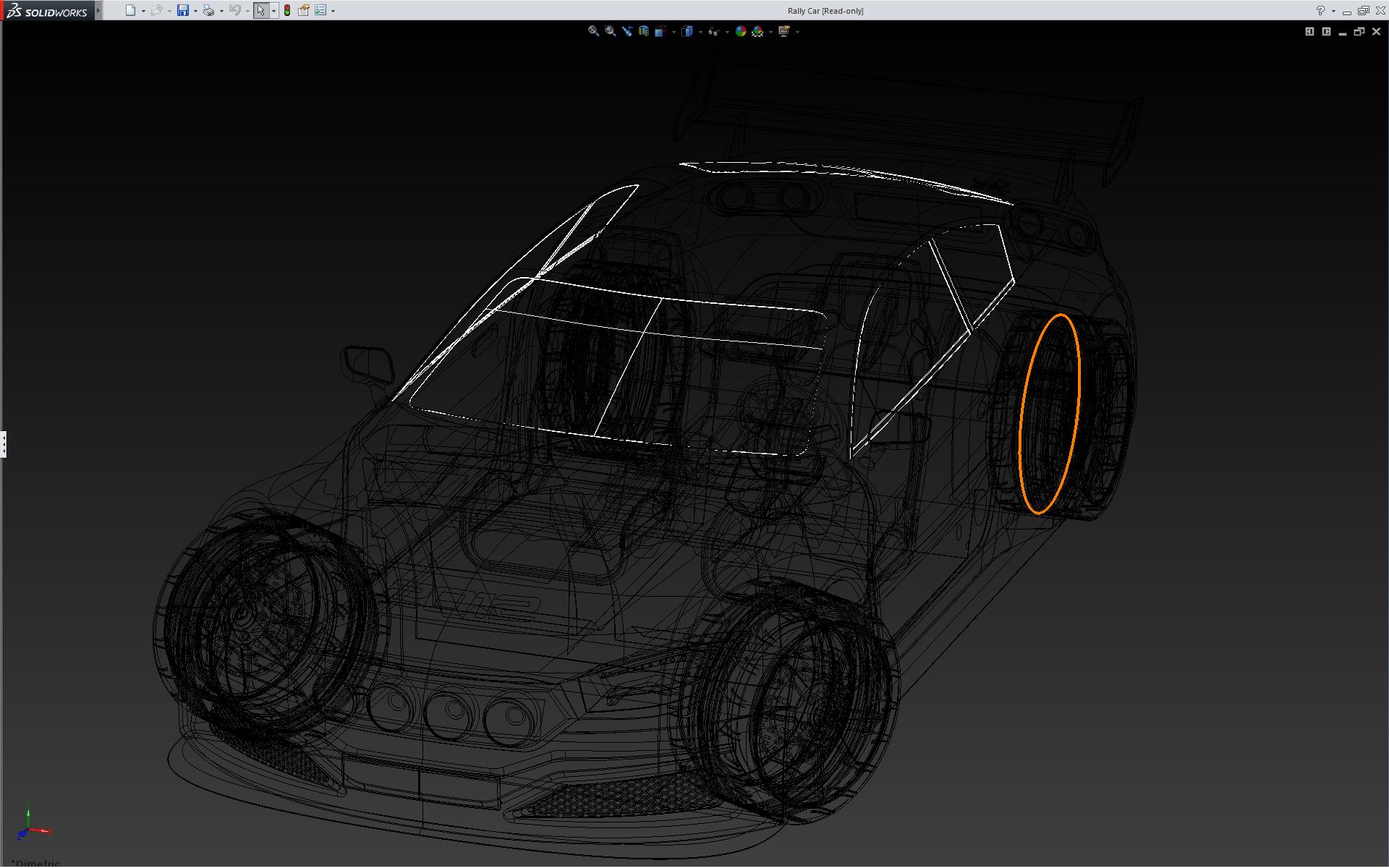Expand the collapsed left panel handle
1389x868 pixels.
[x=3, y=444]
